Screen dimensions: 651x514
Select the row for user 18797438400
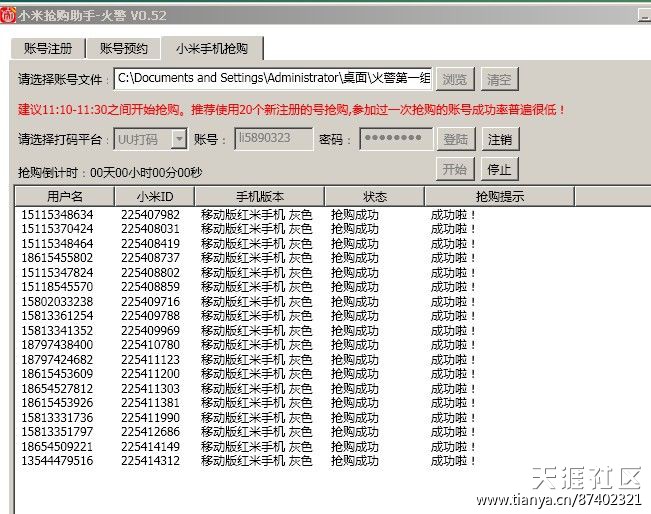(x=249, y=345)
